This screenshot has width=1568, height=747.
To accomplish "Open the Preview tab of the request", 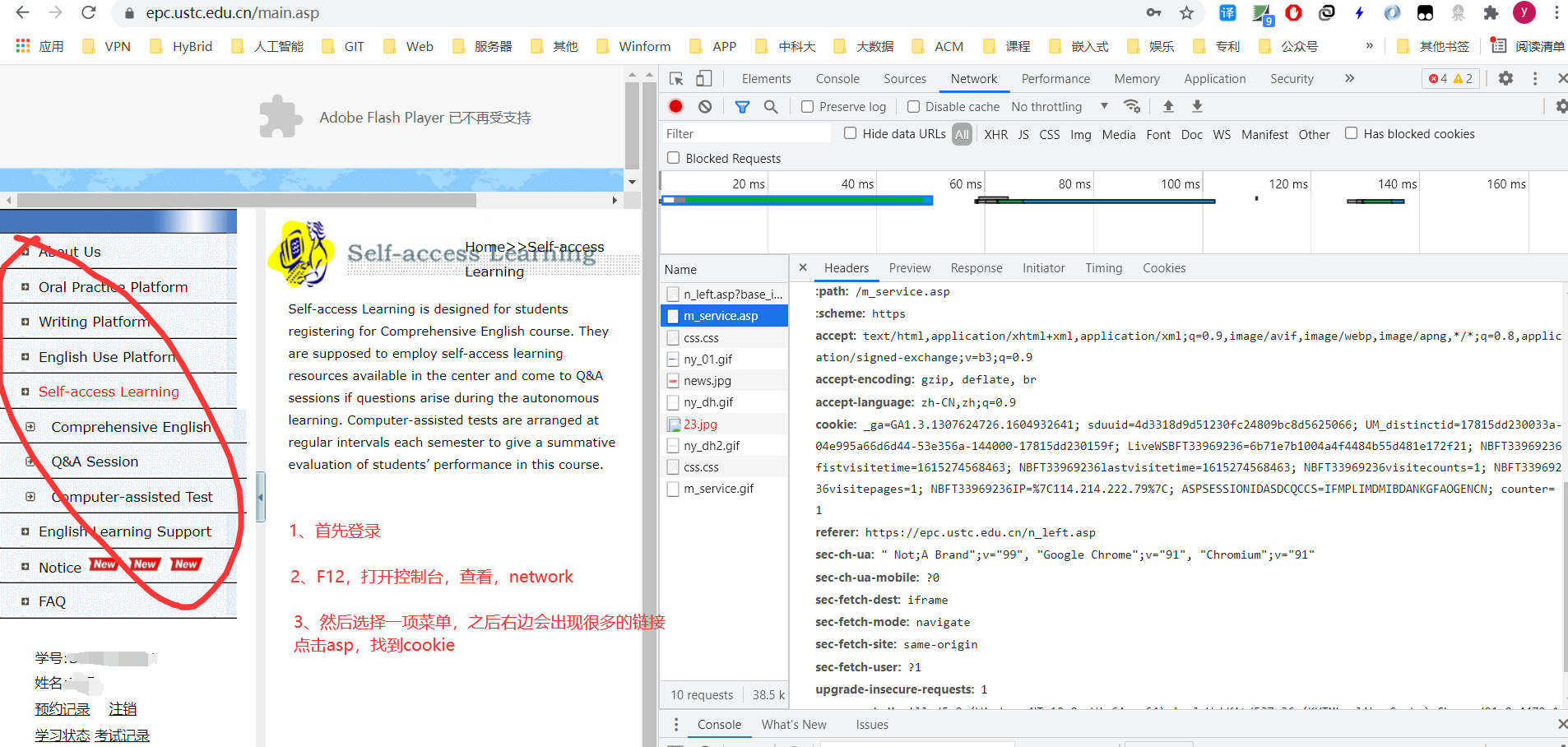I will coord(910,267).
